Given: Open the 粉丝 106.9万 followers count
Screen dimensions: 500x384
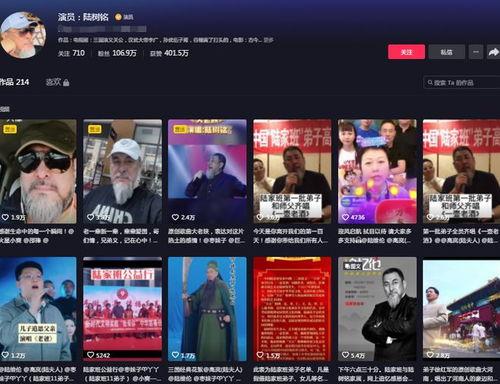Looking at the screenshot, I should [x=117, y=53].
